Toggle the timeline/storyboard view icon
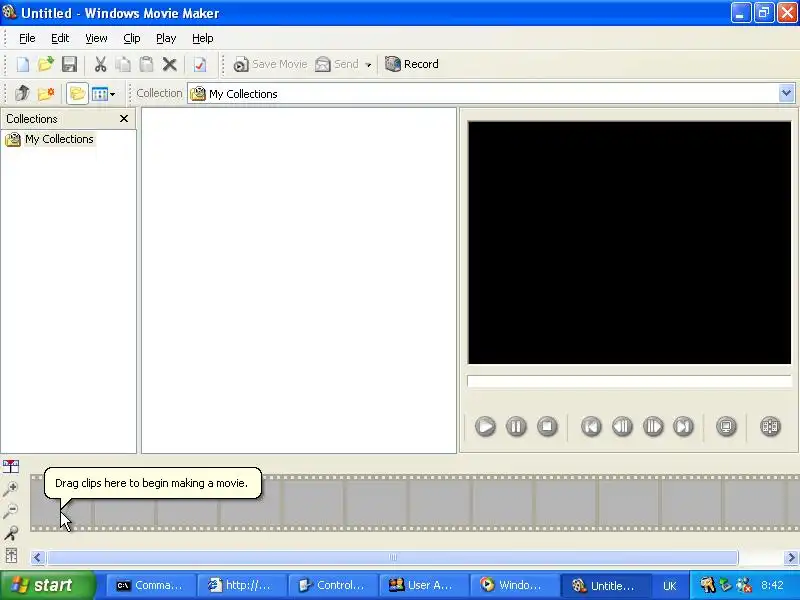Viewport: 800px width, 600px height. [x=11, y=466]
